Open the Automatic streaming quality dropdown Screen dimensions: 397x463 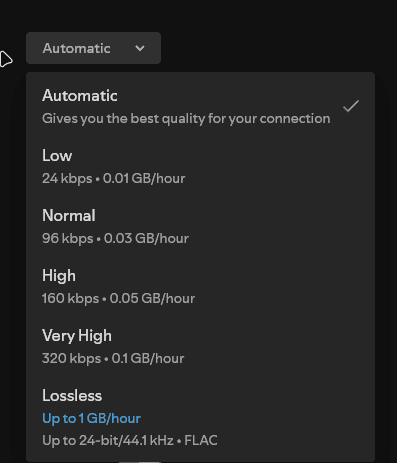point(93,48)
